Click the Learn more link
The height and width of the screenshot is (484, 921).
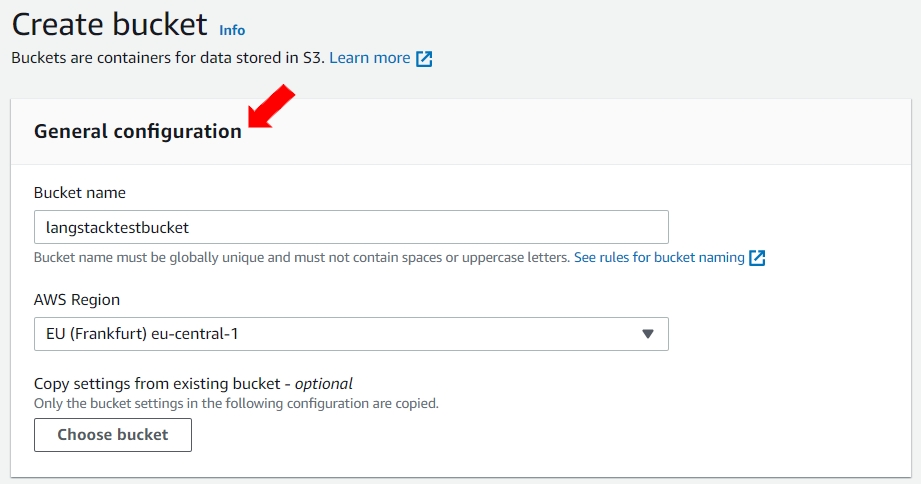click(369, 58)
